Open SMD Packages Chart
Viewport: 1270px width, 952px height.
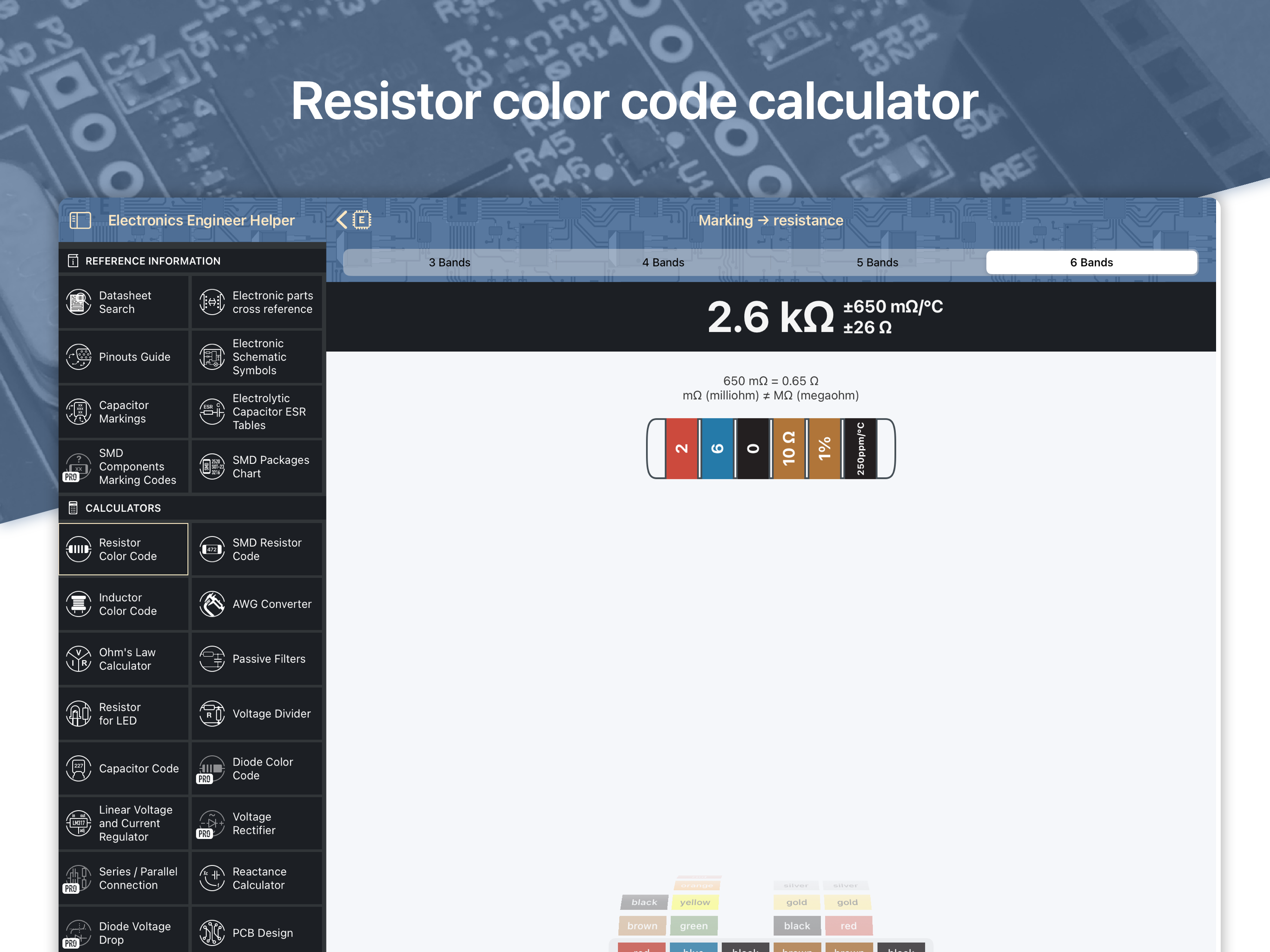pos(257,466)
